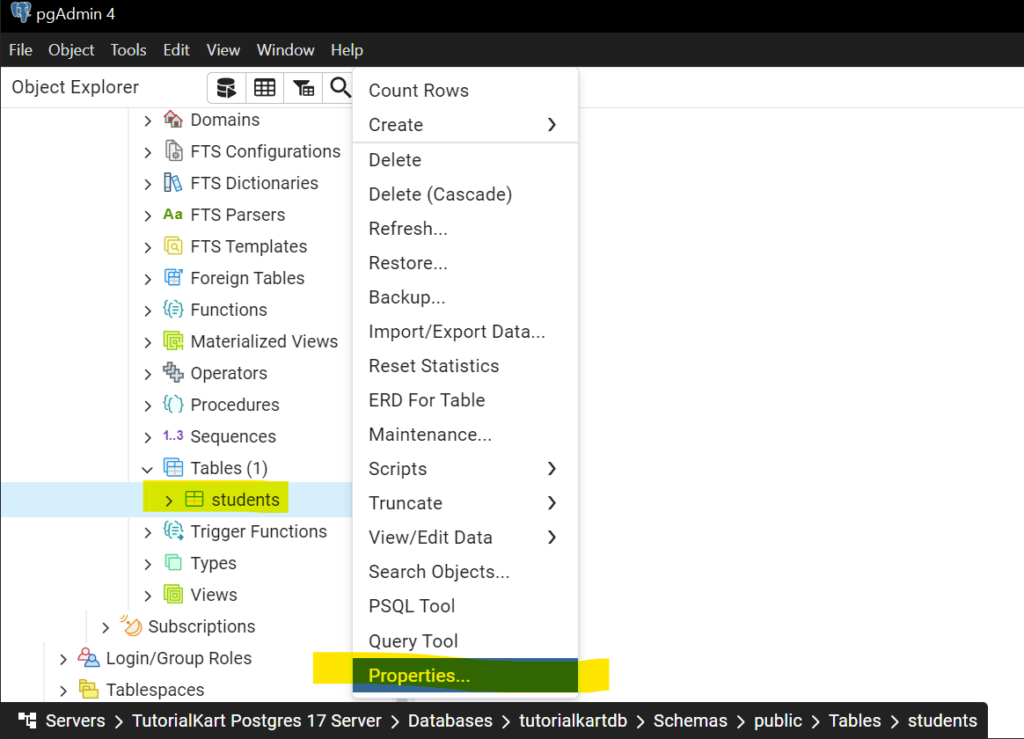This screenshot has width=1024, height=739.
Task: Open the Object menu
Action: pyautogui.click(x=71, y=50)
